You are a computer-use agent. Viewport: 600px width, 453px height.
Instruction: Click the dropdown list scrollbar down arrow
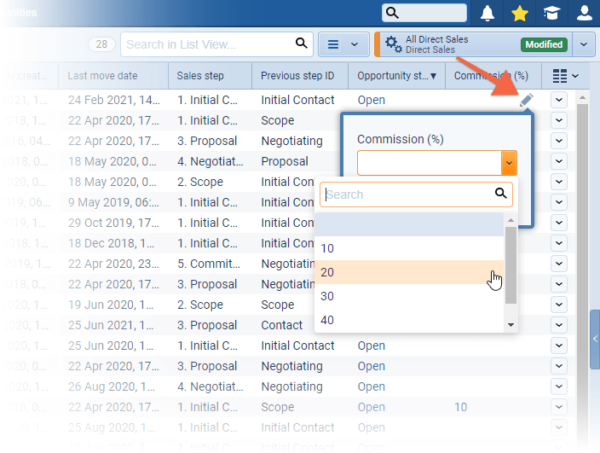point(510,324)
